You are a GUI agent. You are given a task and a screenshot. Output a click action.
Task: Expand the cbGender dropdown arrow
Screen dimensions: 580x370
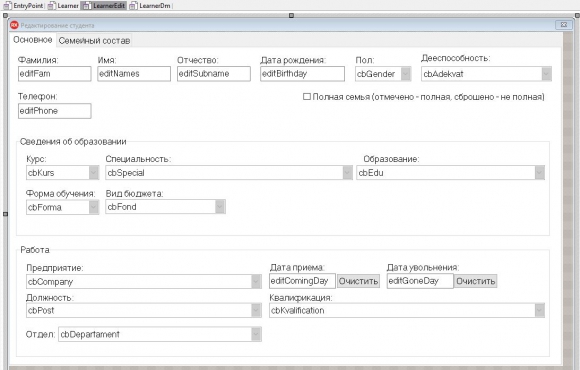click(x=406, y=74)
